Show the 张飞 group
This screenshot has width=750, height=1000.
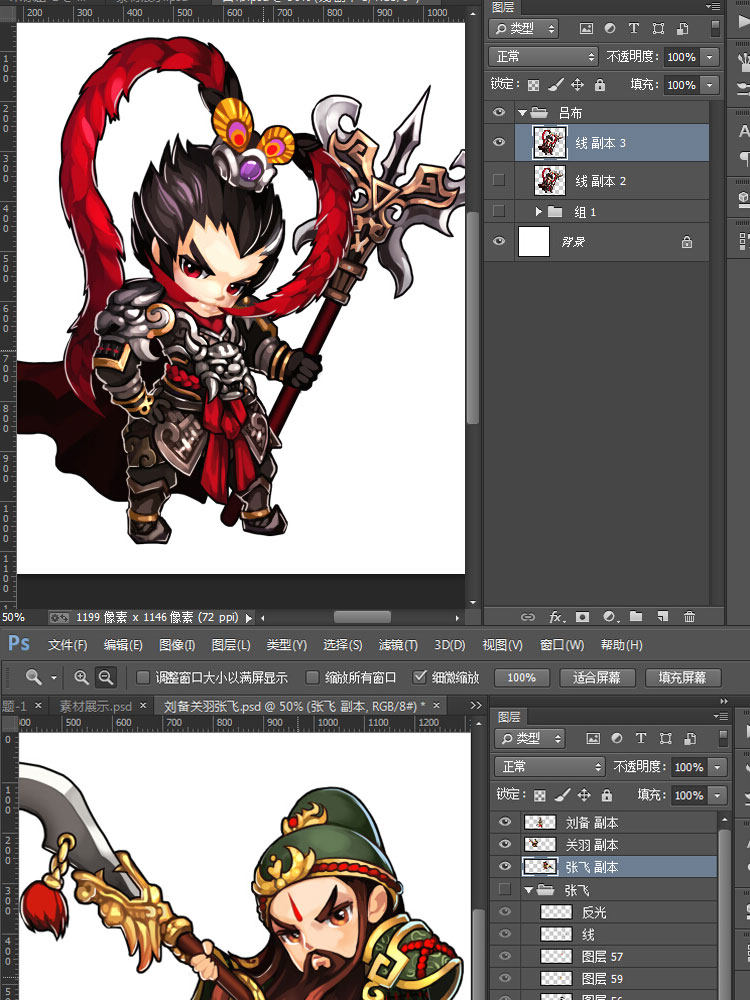coord(504,888)
